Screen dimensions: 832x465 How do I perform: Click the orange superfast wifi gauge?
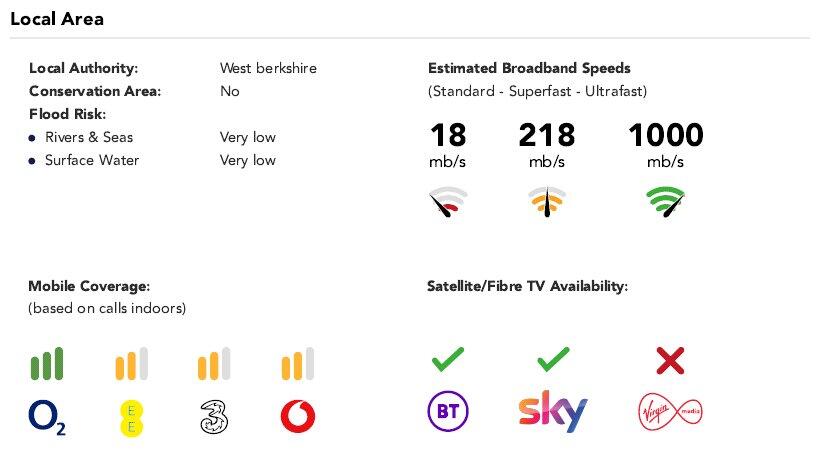pyautogui.click(x=547, y=202)
